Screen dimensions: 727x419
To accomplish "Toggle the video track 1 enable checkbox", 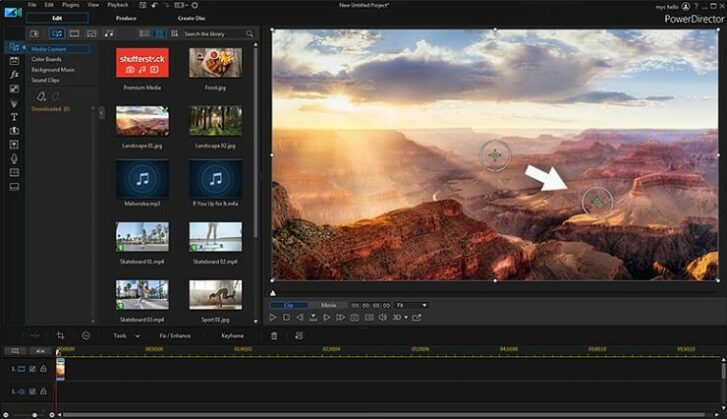I will tap(32, 369).
